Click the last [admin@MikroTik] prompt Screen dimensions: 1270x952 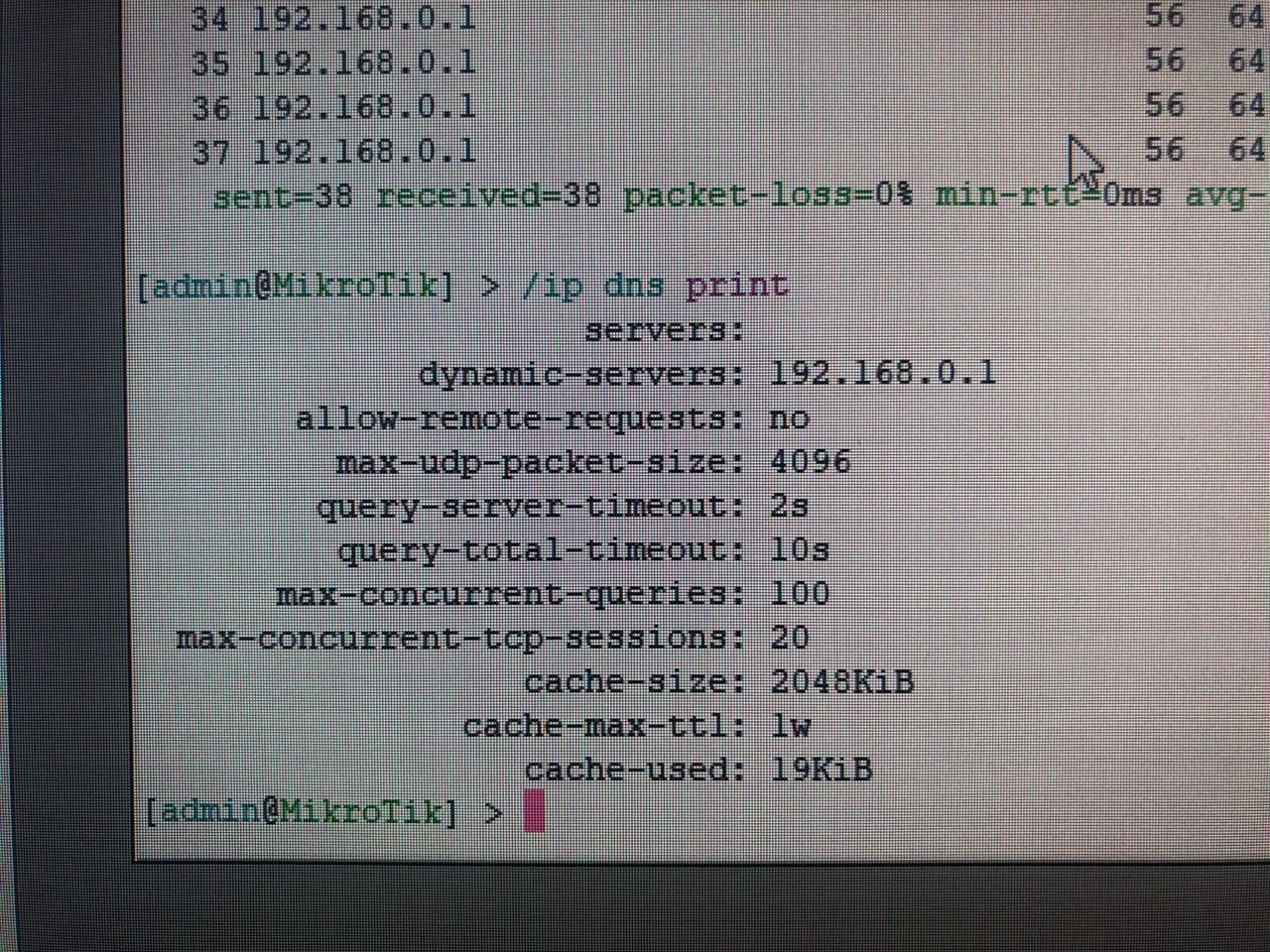click(302, 811)
